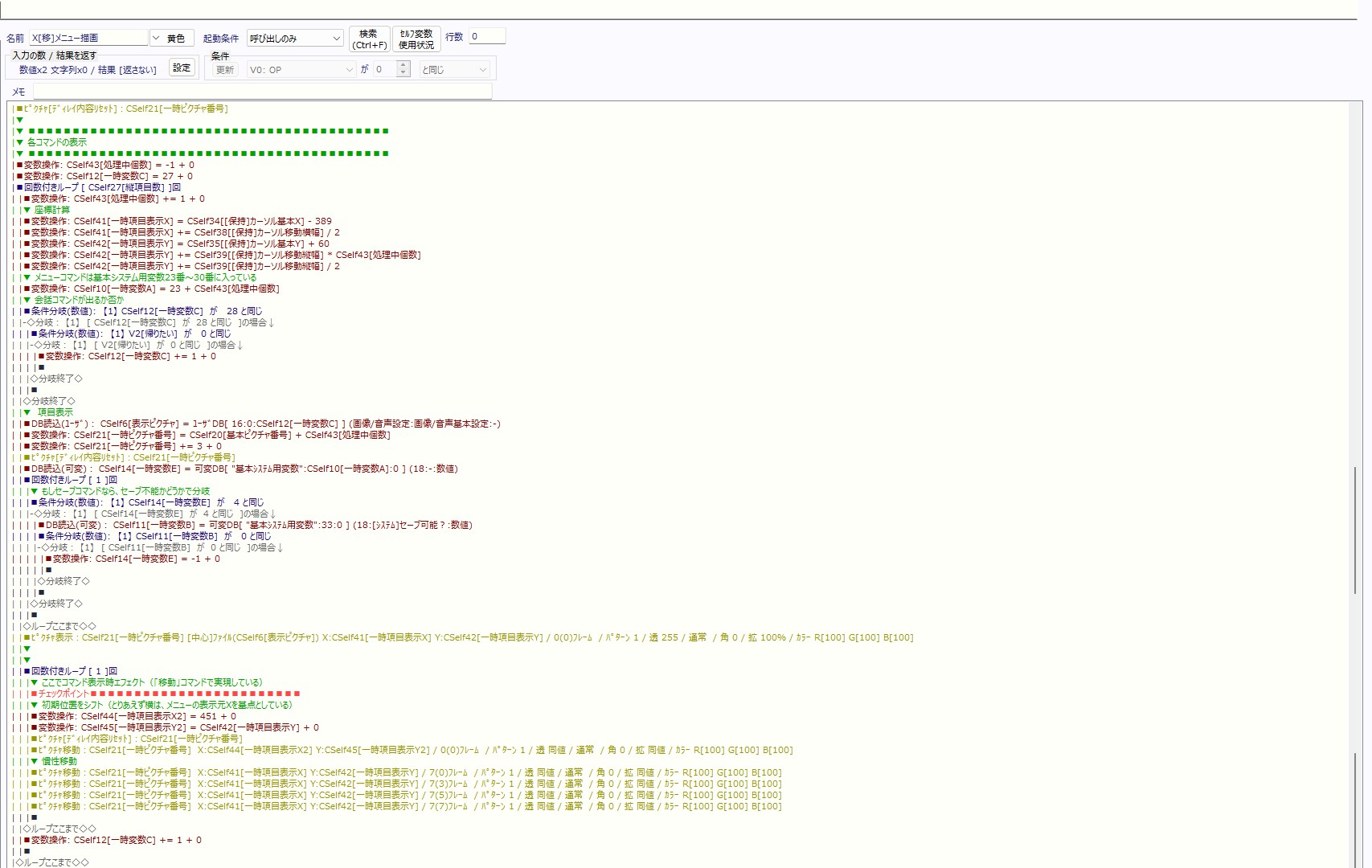Click the 更新 button in 条件 group
1372x868 pixels.
(x=224, y=70)
